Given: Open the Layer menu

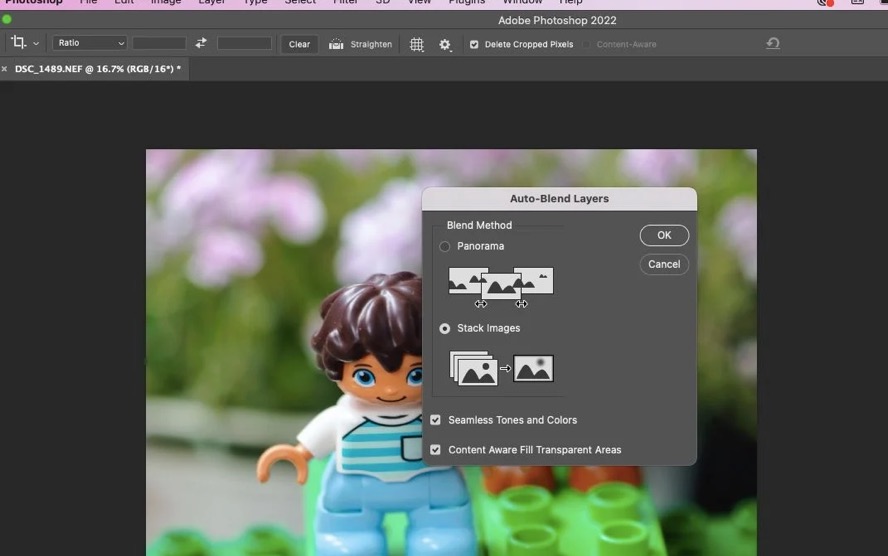Looking at the screenshot, I should click(212, 2).
